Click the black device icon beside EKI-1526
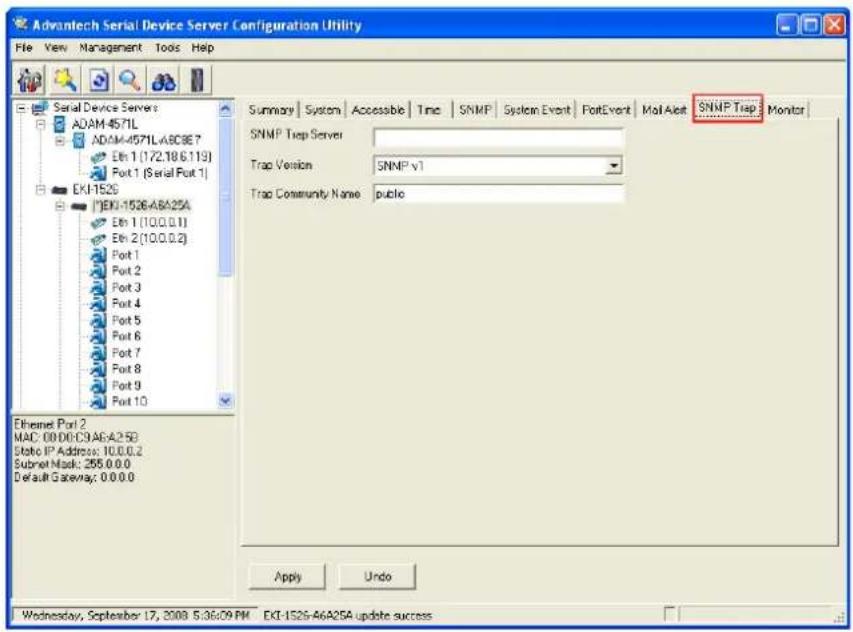 click(x=59, y=190)
